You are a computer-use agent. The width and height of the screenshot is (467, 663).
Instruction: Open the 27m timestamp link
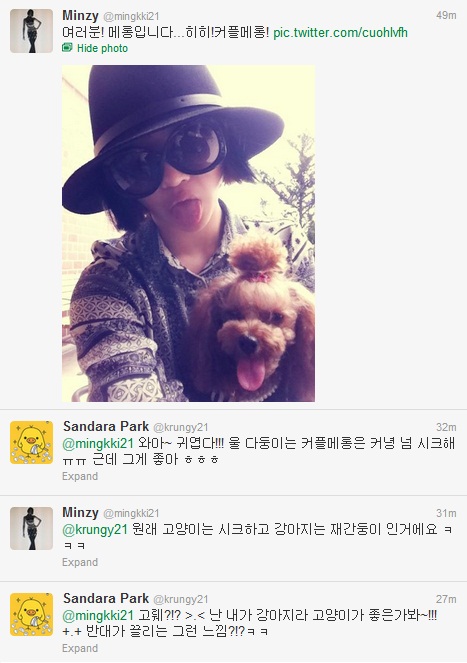click(x=446, y=599)
